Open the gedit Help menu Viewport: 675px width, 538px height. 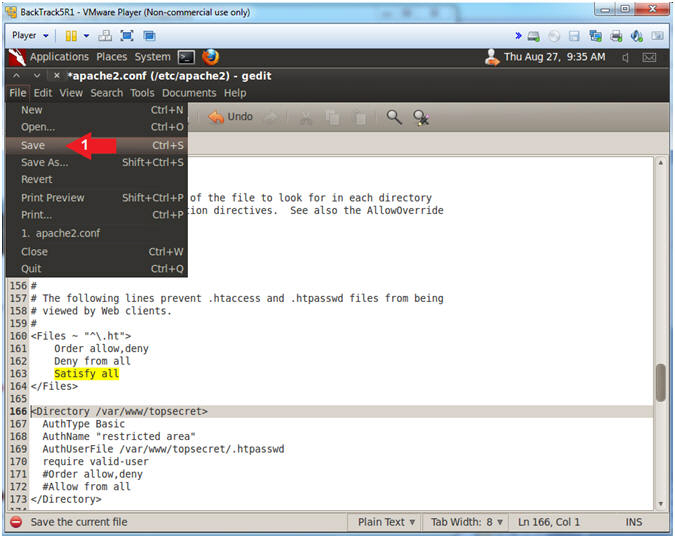(235, 93)
